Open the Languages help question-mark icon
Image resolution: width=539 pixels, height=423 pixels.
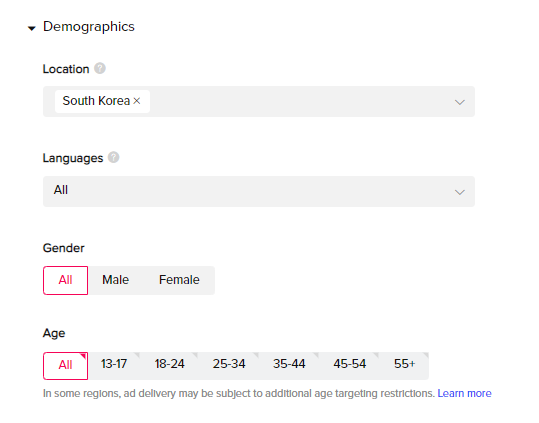pyautogui.click(x=113, y=157)
